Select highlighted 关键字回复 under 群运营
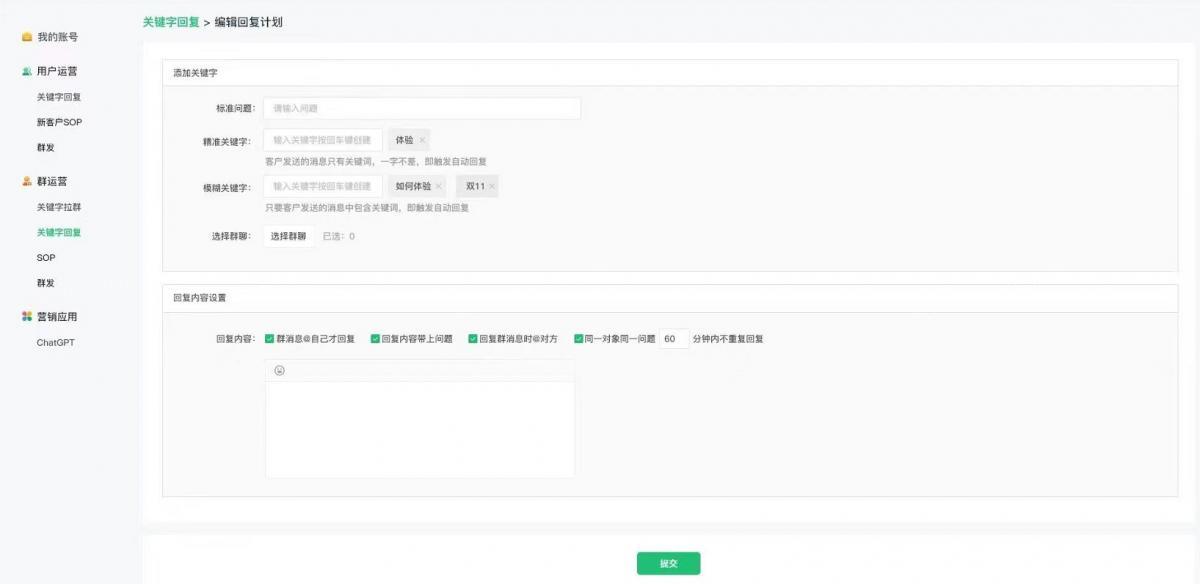Viewport: 1200px width, 584px height. [x=59, y=233]
